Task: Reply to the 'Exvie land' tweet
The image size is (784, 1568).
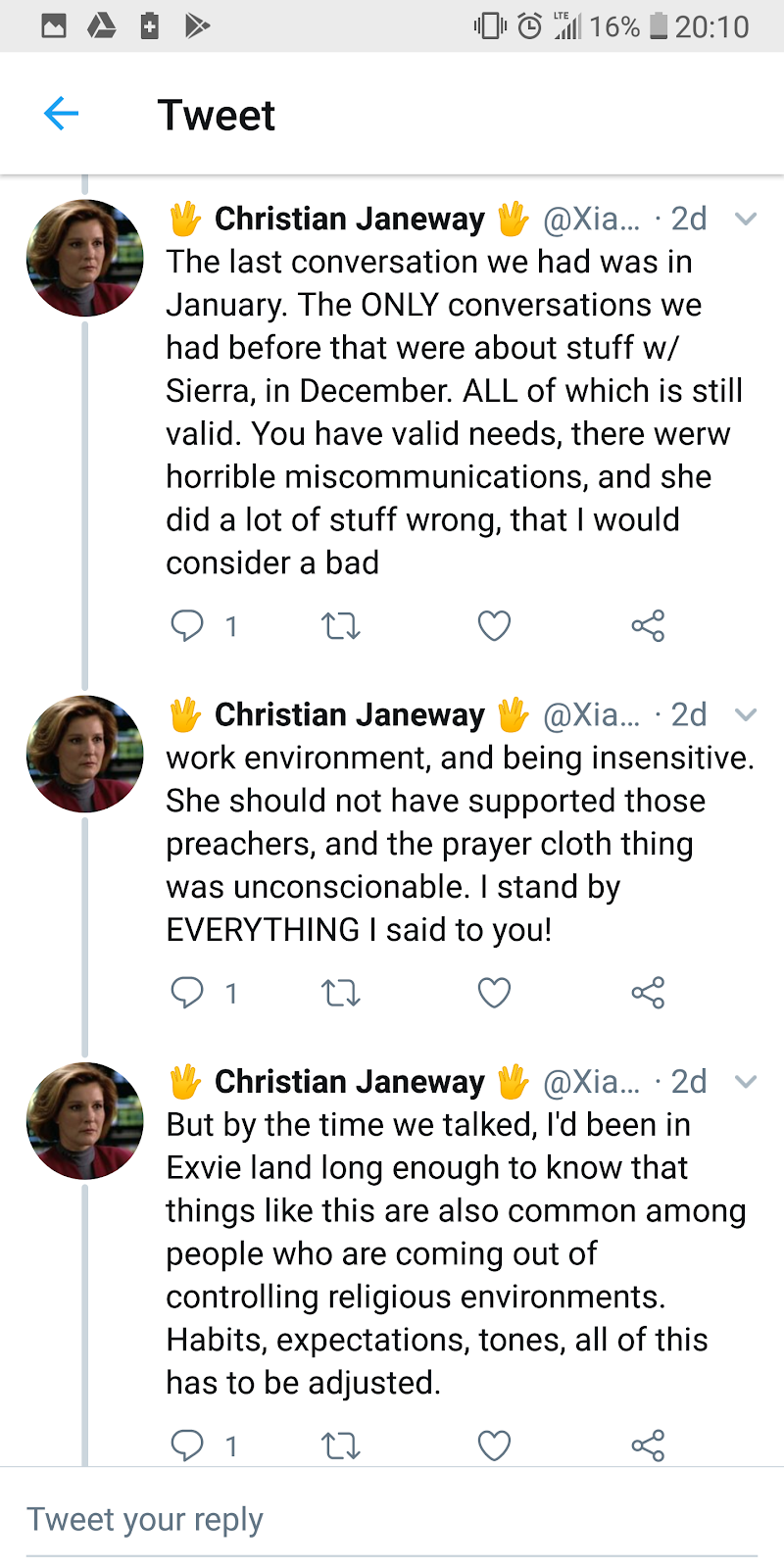Action: coord(187,1445)
